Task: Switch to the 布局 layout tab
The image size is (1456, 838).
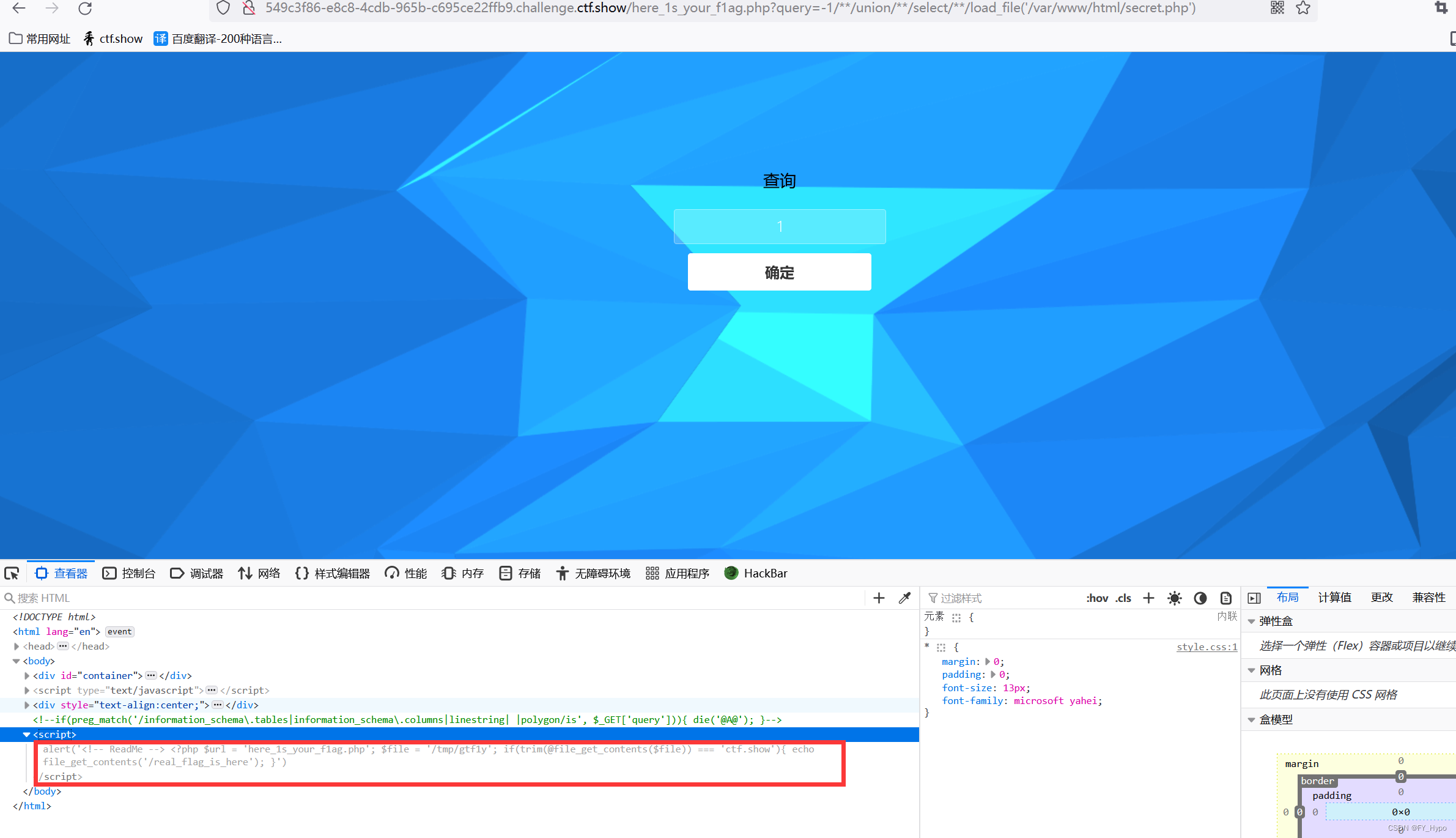Action: click(1288, 598)
